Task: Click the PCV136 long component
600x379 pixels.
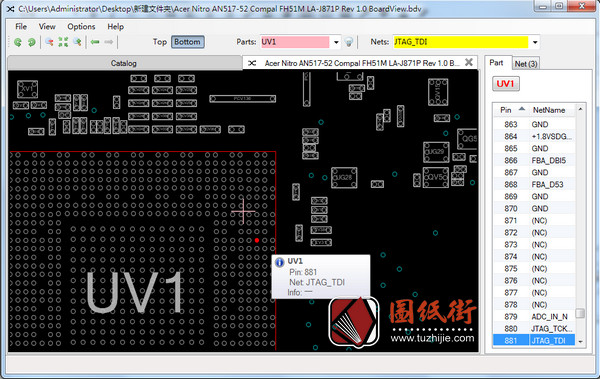Action: (x=243, y=99)
